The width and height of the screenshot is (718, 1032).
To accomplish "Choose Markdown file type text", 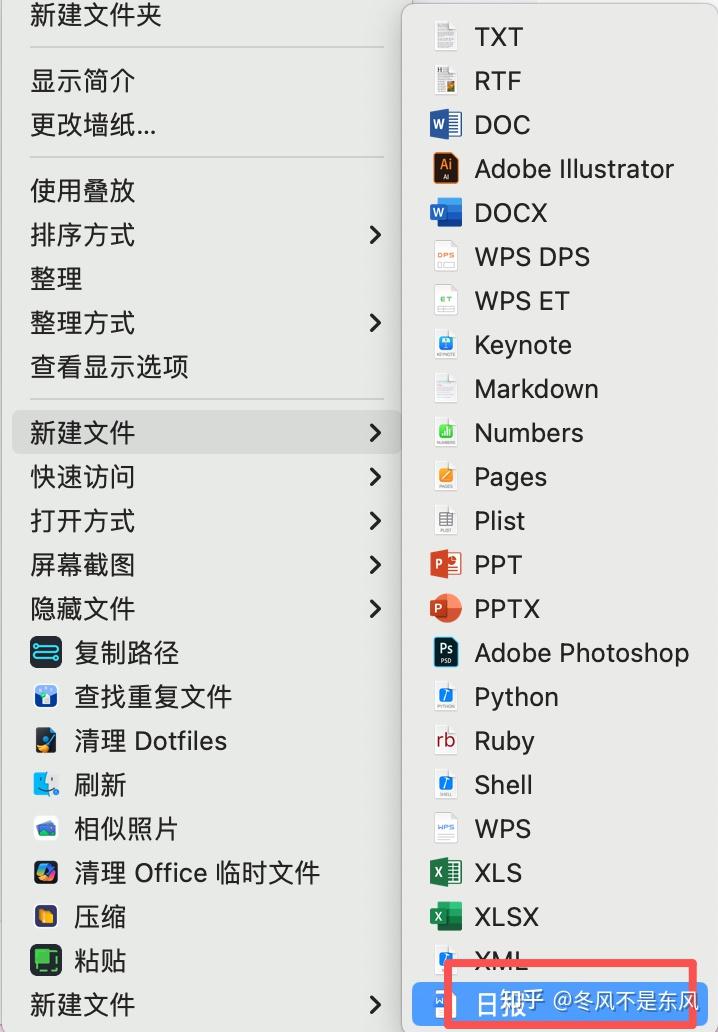I will click(536, 389).
